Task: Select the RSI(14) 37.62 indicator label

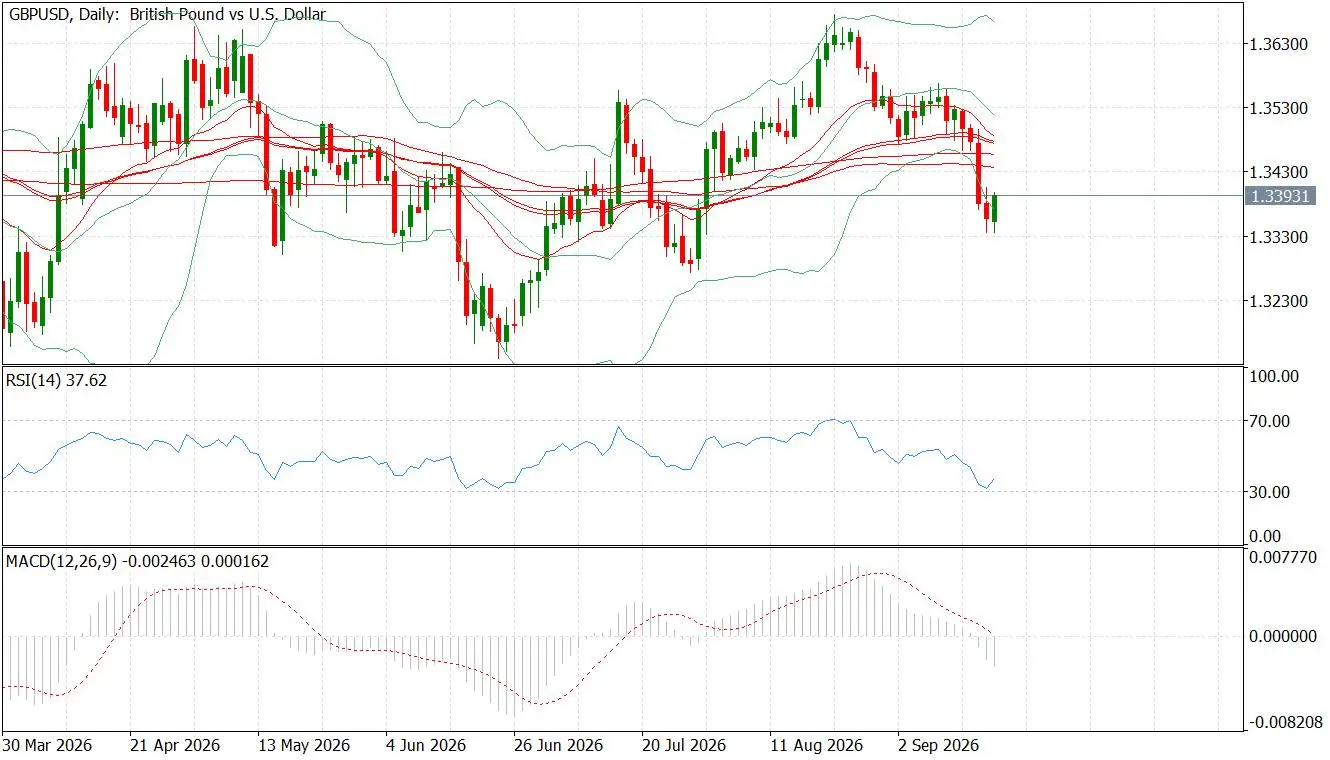Action: 57,380
